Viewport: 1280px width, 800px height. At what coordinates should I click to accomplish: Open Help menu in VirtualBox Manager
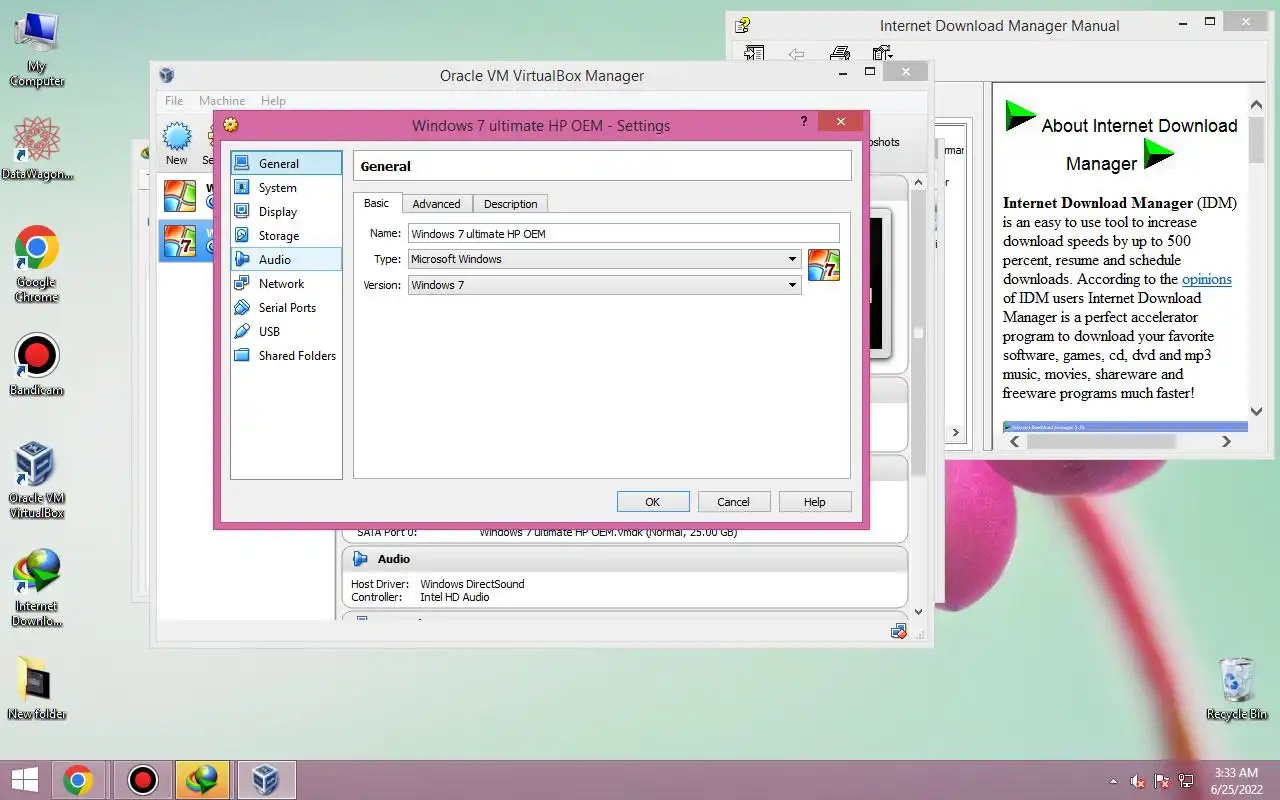273,101
